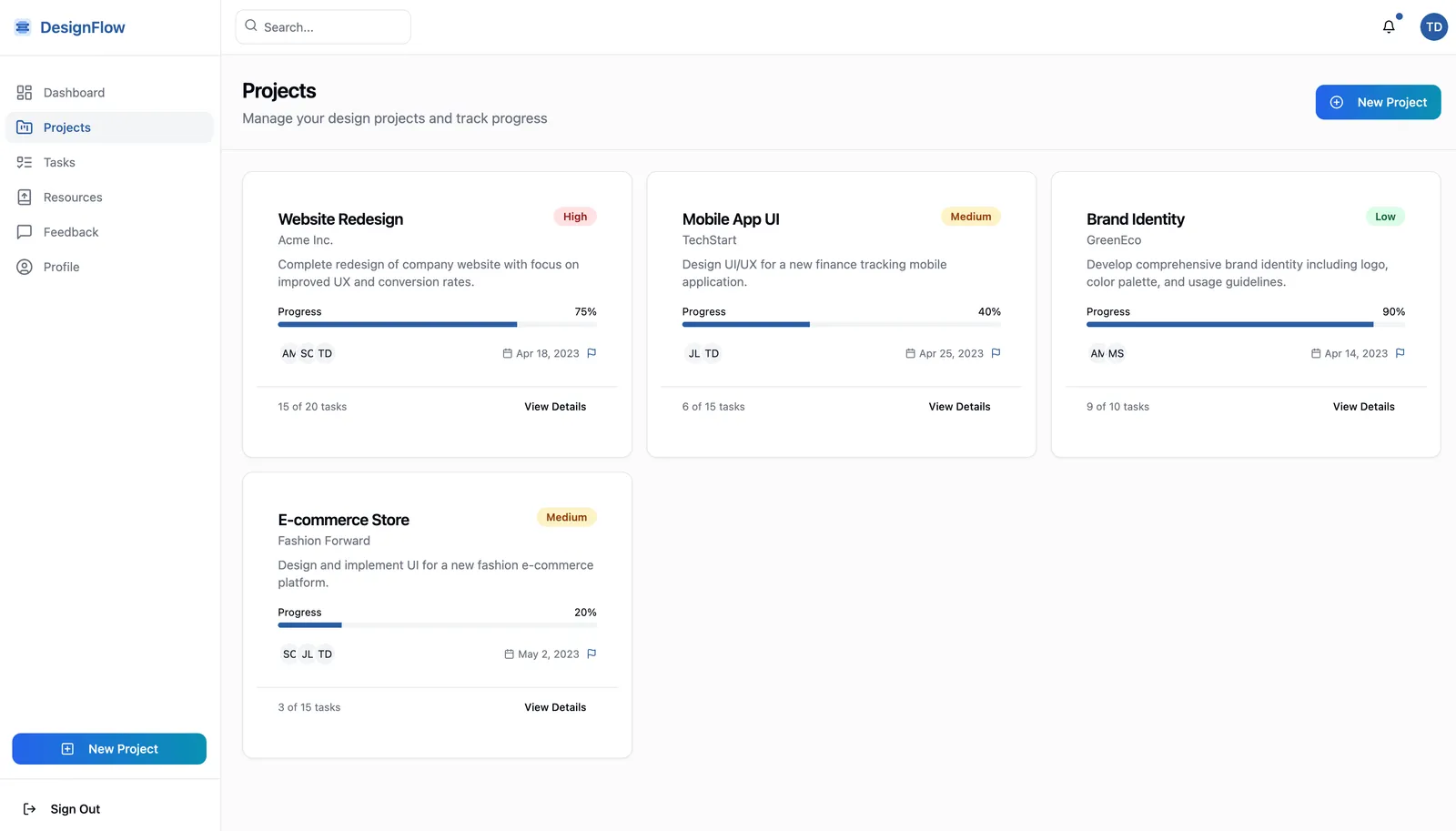The width and height of the screenshot is (1456, 831).
Task: Click the Low priority badge
Action: click(x=1385, y=217)
